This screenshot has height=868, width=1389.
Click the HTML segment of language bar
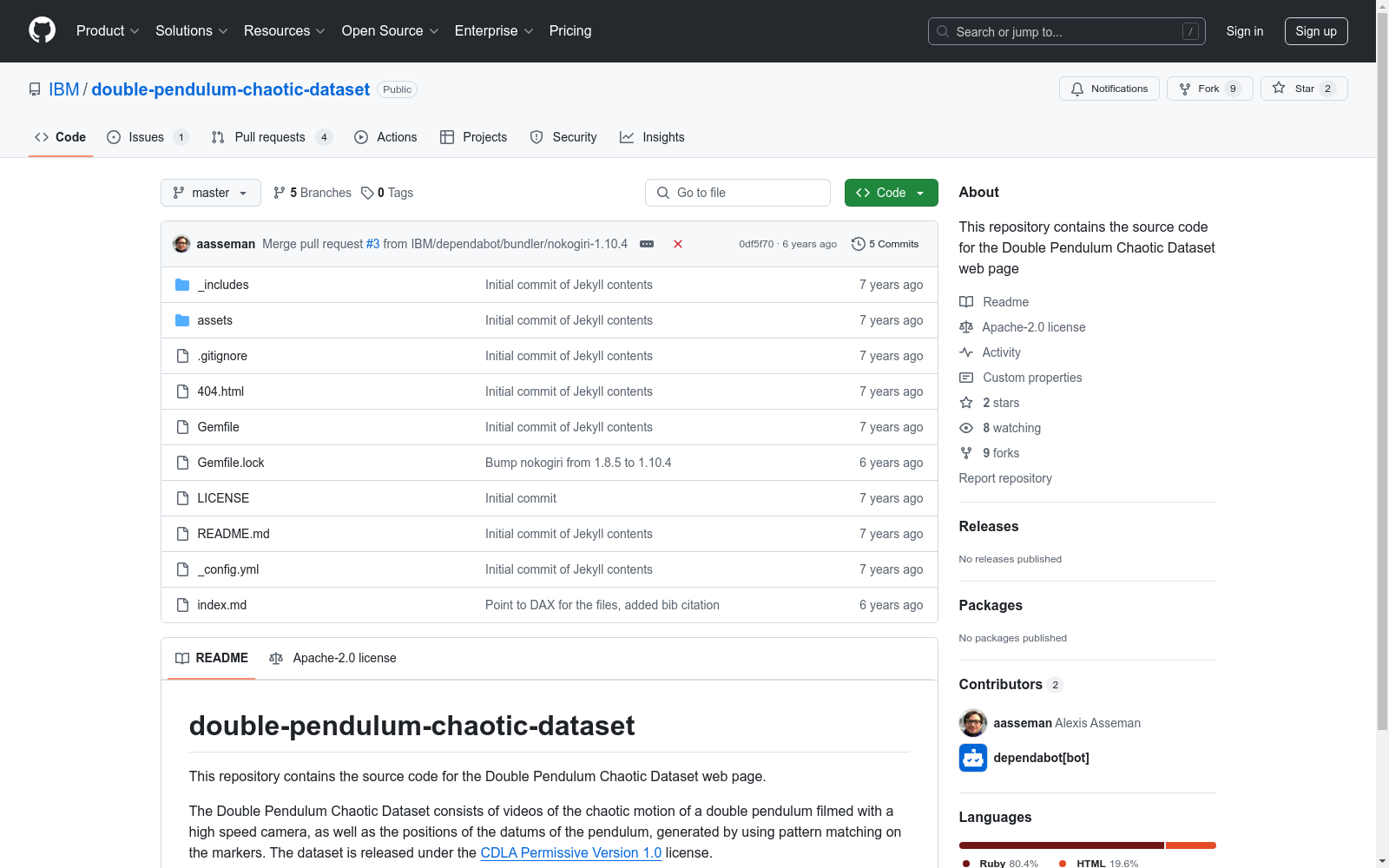tap(1191, 845)
